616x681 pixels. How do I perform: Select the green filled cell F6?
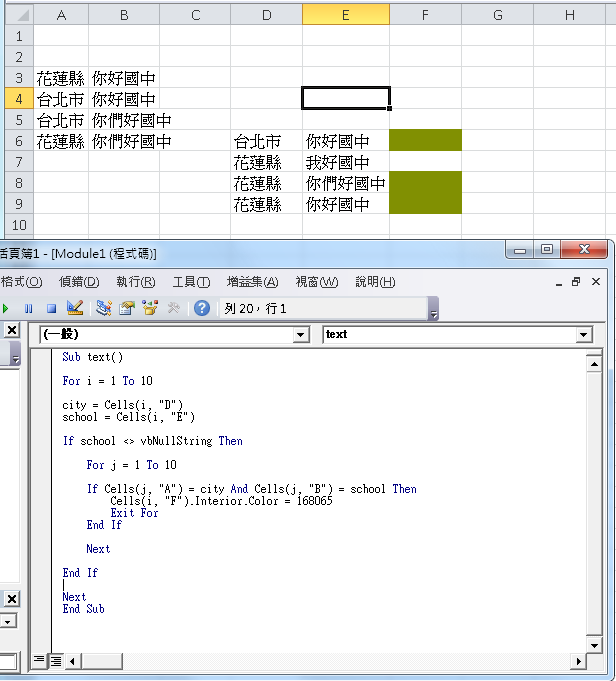(x=425, y=140)
